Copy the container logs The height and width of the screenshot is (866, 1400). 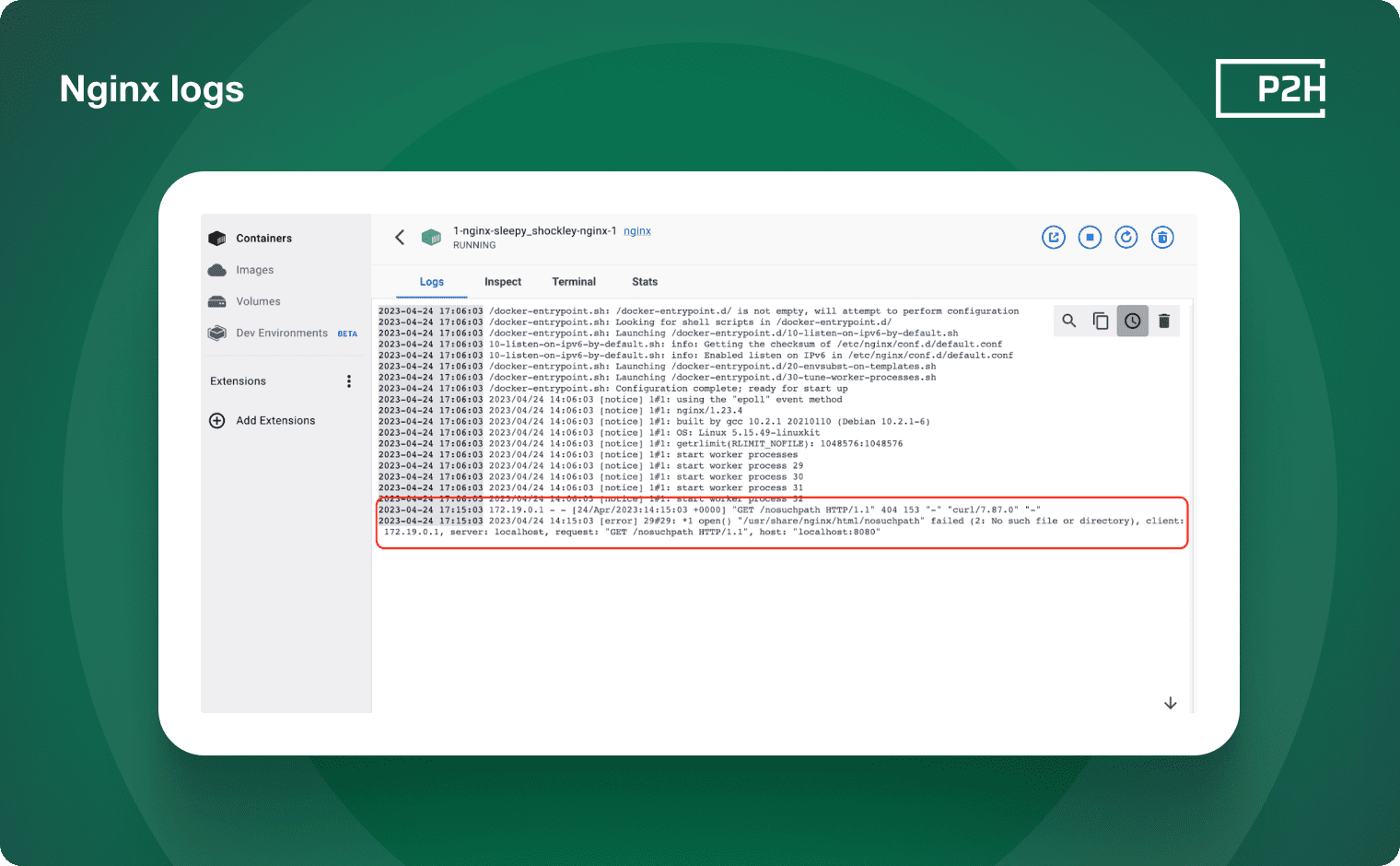tap(1101, 321)
